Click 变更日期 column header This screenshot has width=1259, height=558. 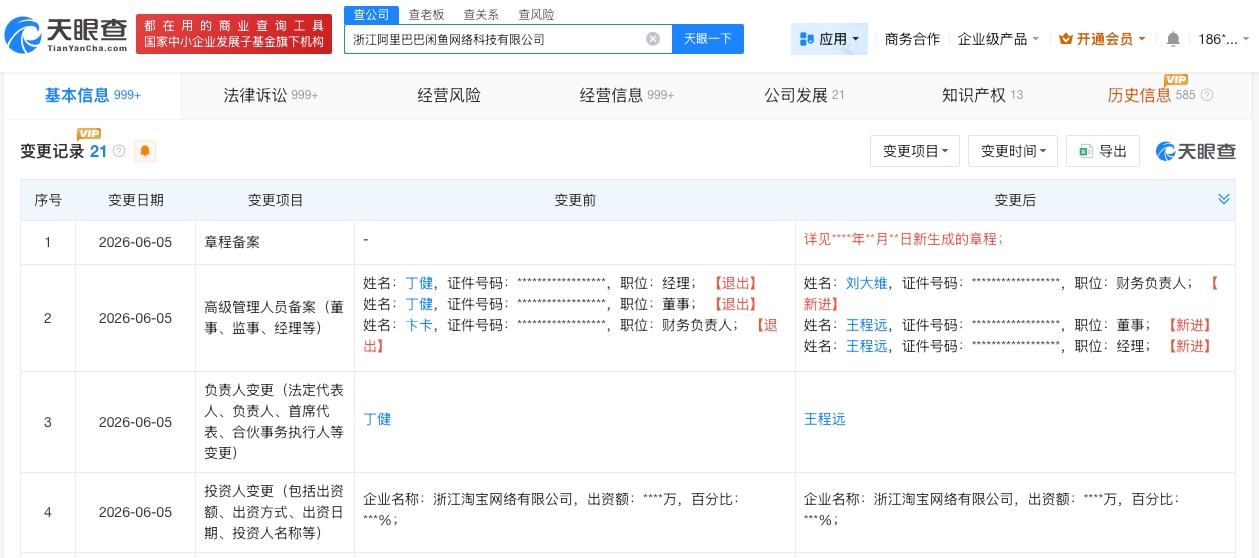point(136,200)
